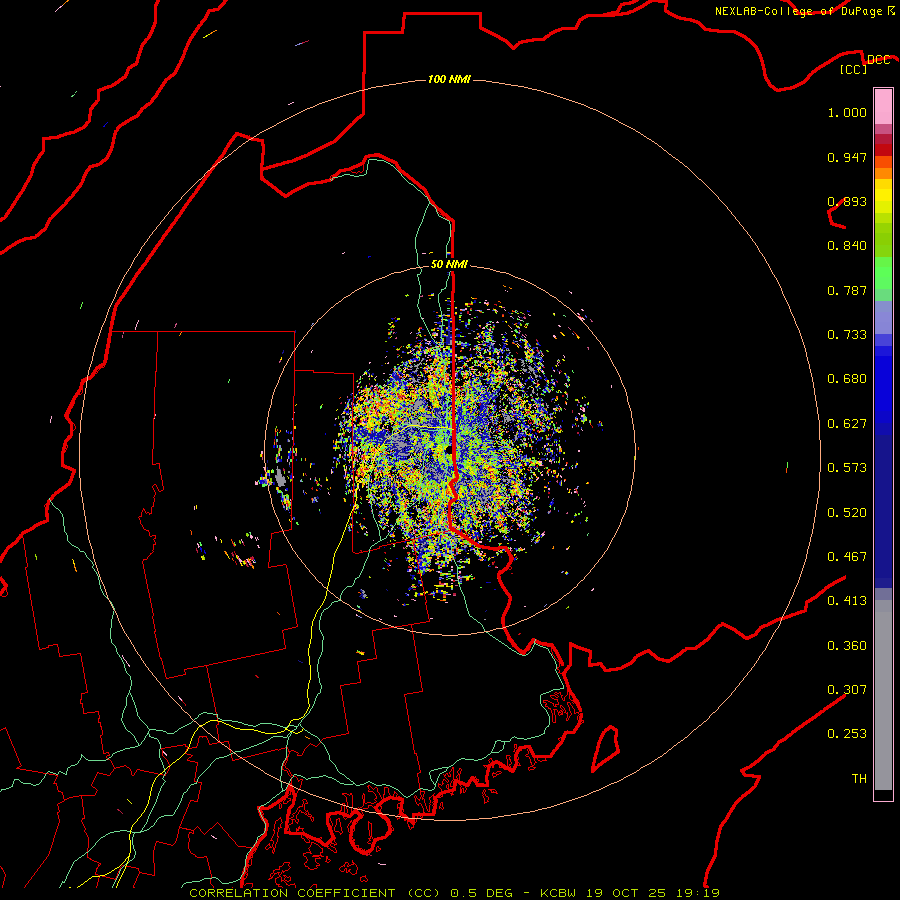Click the 50 NMI range ring label
The image size is (900, 900).
click(449, 264)
